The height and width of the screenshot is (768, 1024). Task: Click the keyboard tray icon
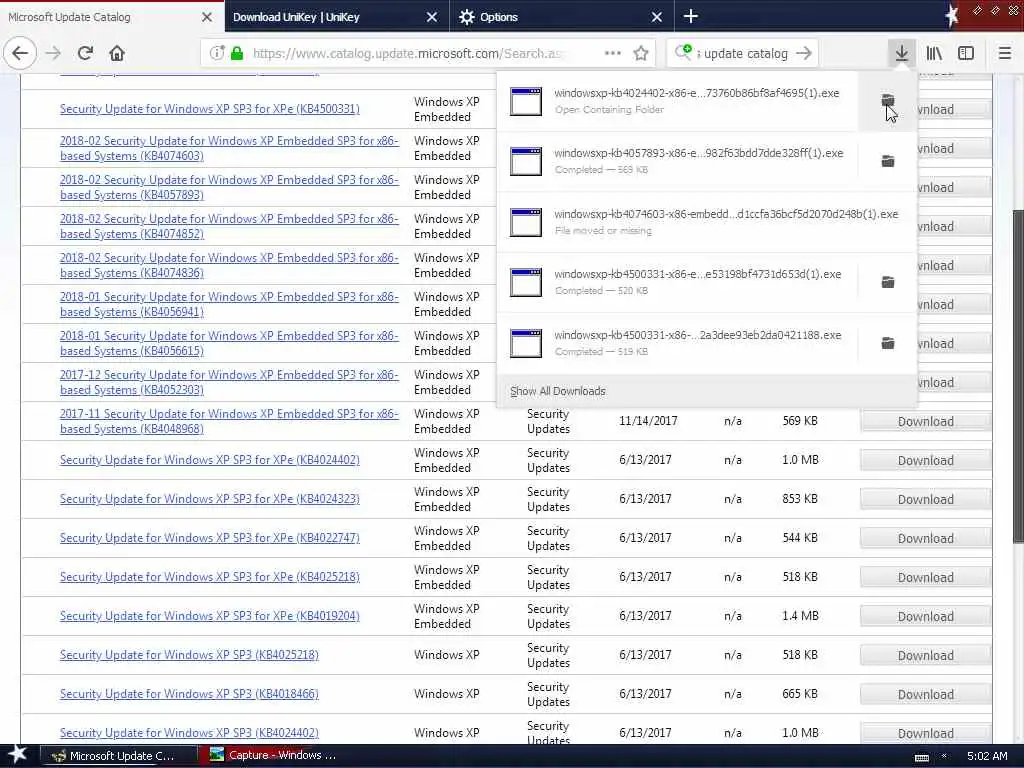pos(921,757)
